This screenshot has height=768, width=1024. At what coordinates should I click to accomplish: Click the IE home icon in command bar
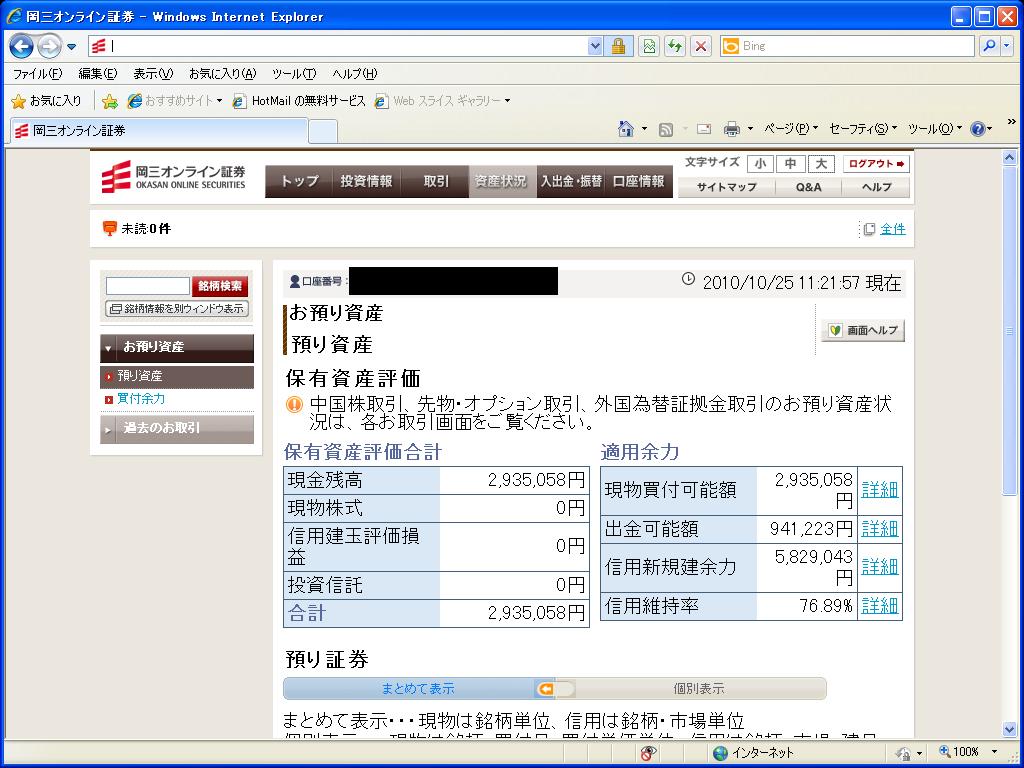coord(626,129)
